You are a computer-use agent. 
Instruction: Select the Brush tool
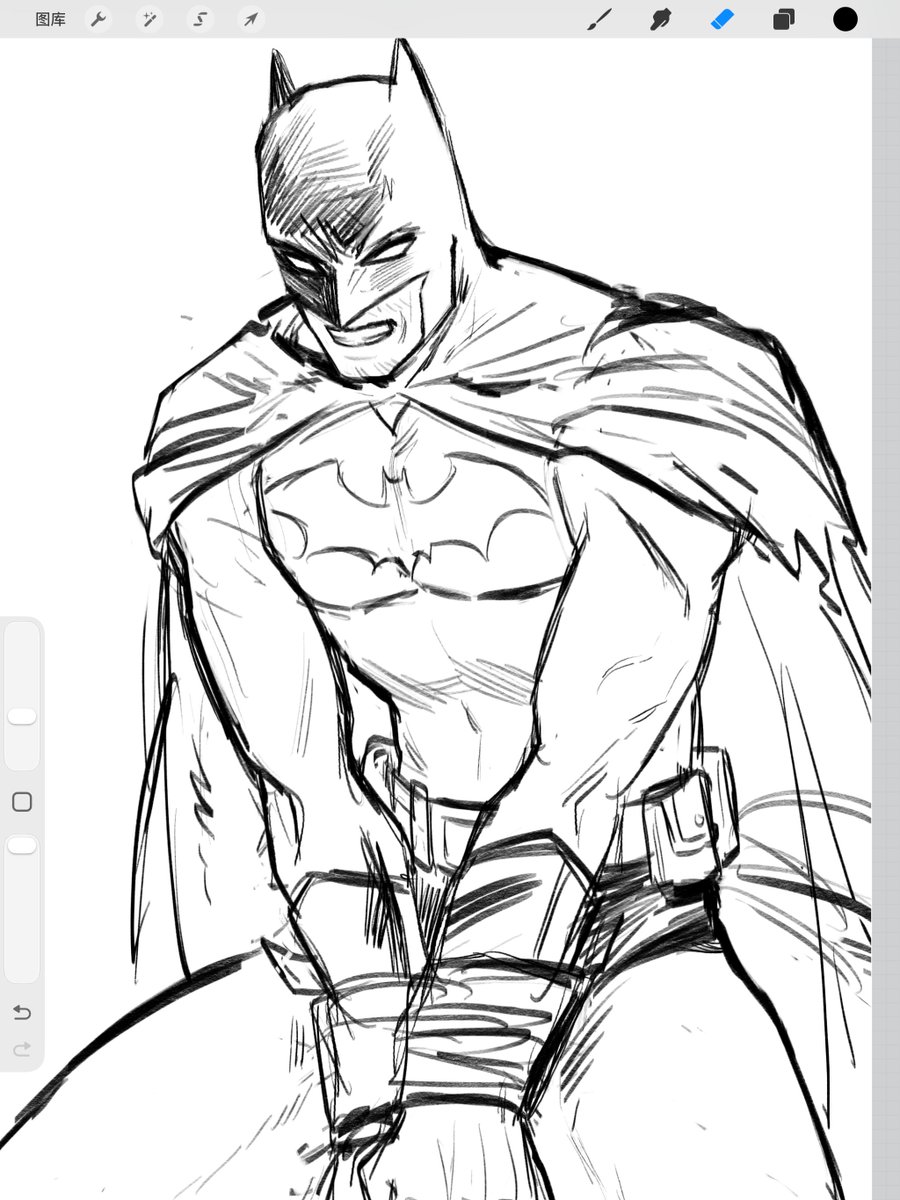[x=599, y=19]
